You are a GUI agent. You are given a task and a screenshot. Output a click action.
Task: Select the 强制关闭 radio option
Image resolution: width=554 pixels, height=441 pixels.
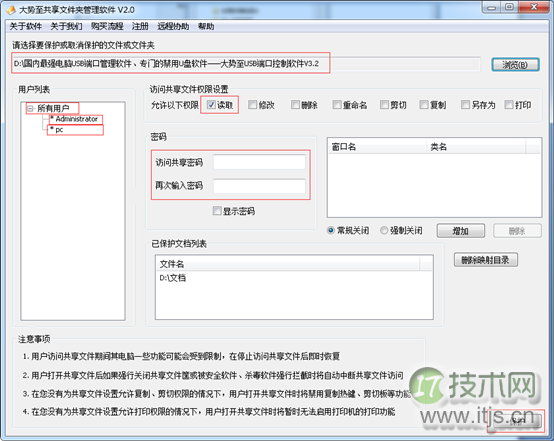[384, 230]
